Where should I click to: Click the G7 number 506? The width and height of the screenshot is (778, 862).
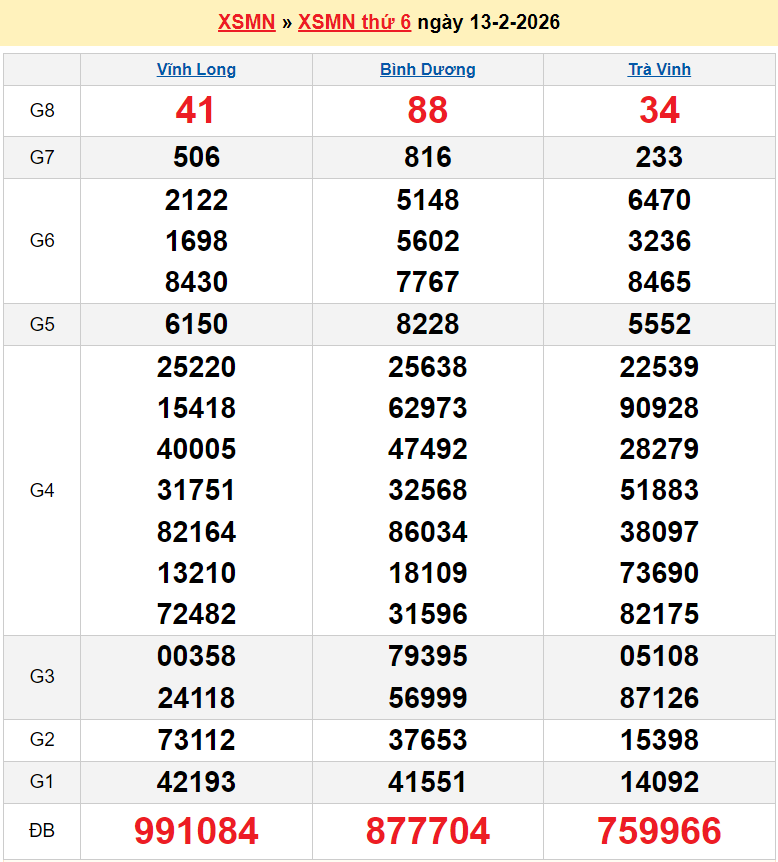(x=196, y=157)
